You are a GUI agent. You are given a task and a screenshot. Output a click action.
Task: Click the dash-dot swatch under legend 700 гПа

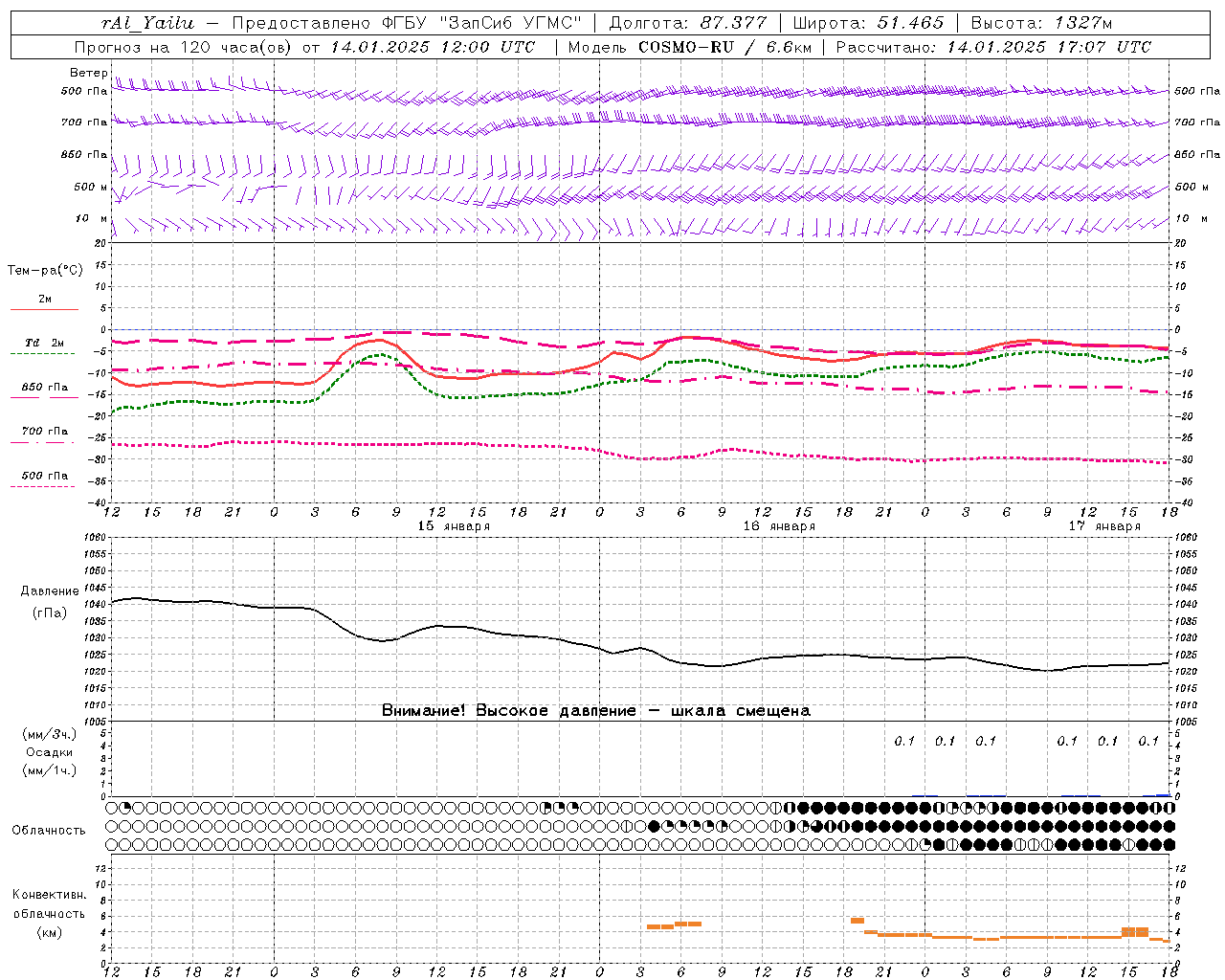pyautogui.click(x=43, y=442)
